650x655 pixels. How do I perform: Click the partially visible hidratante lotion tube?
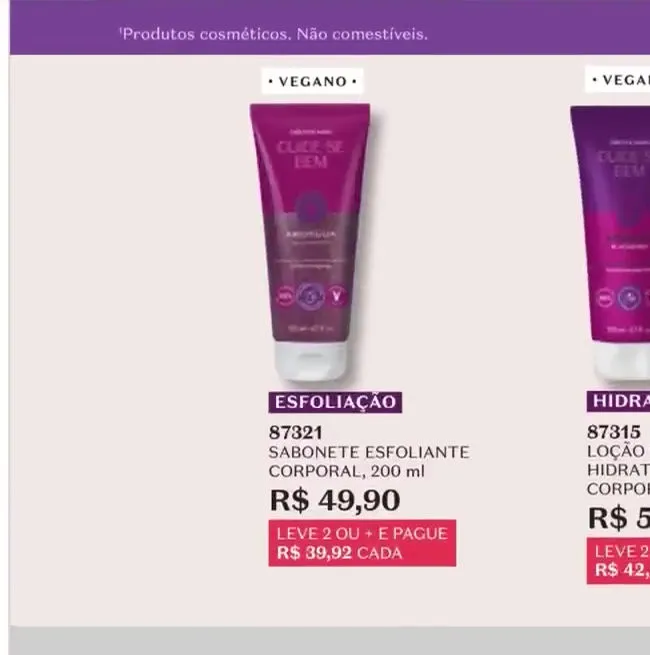(611, 244)
